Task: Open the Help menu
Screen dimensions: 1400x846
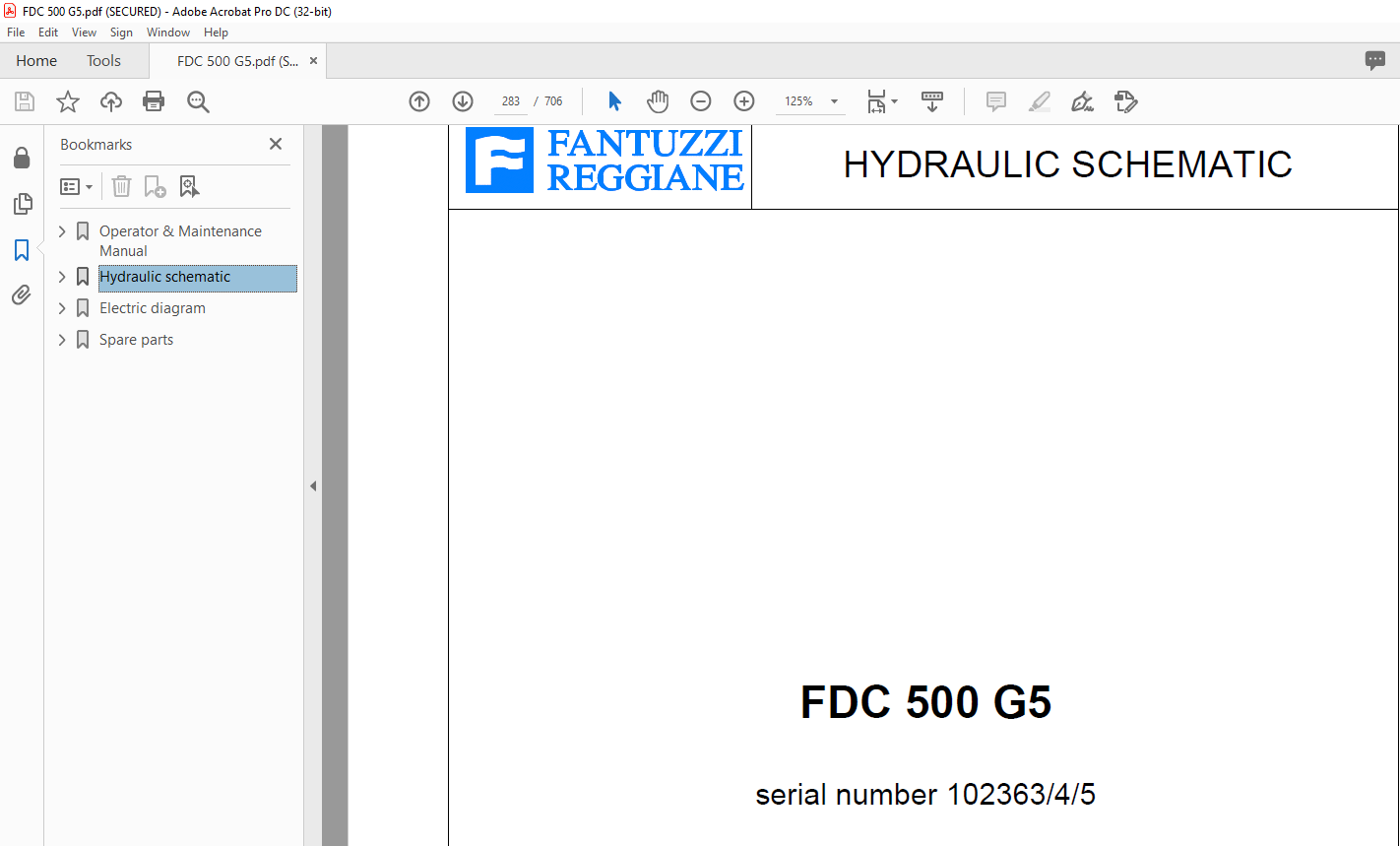Action: [216, 33]
